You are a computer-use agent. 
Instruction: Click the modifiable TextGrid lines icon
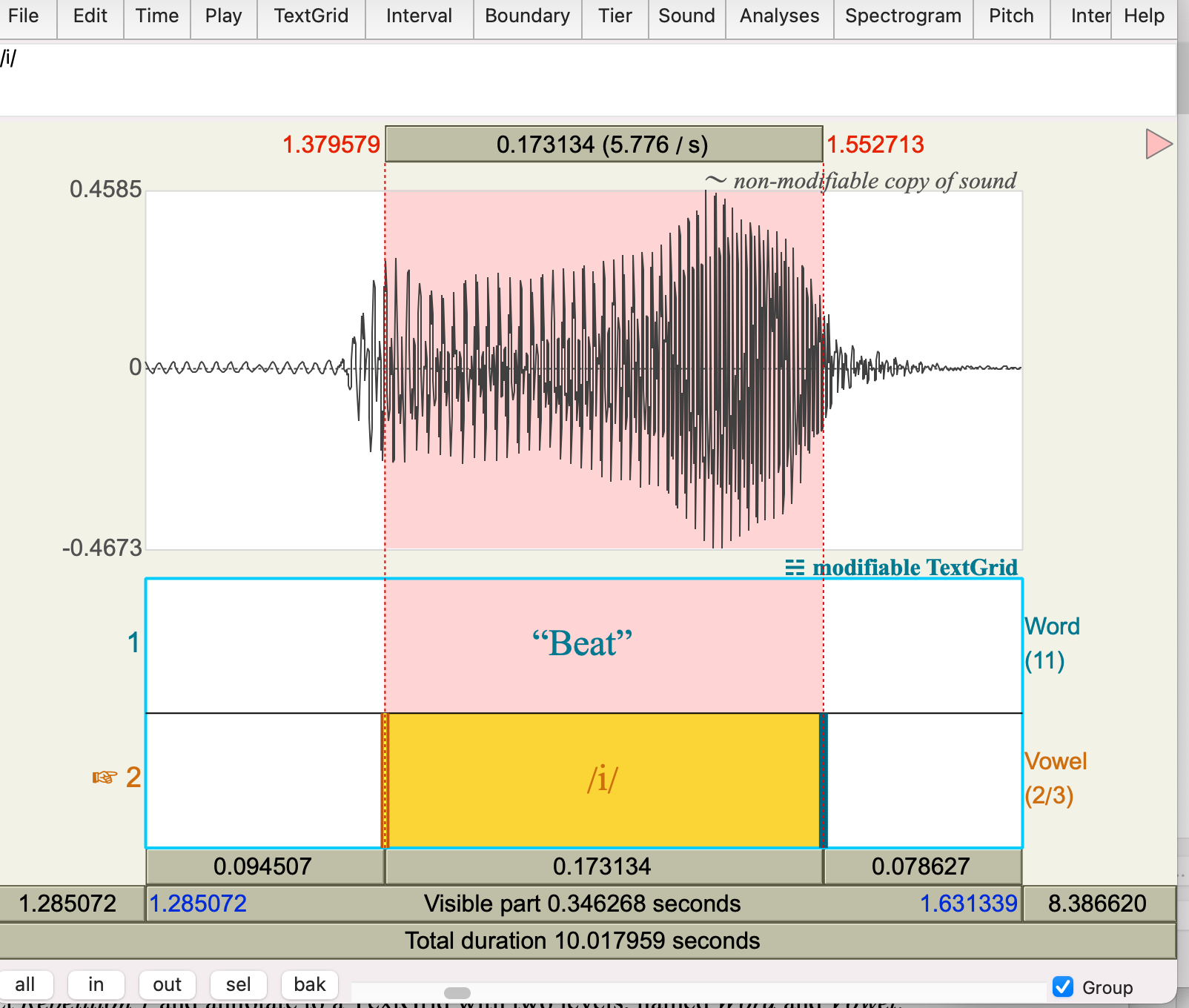(795, 568)
